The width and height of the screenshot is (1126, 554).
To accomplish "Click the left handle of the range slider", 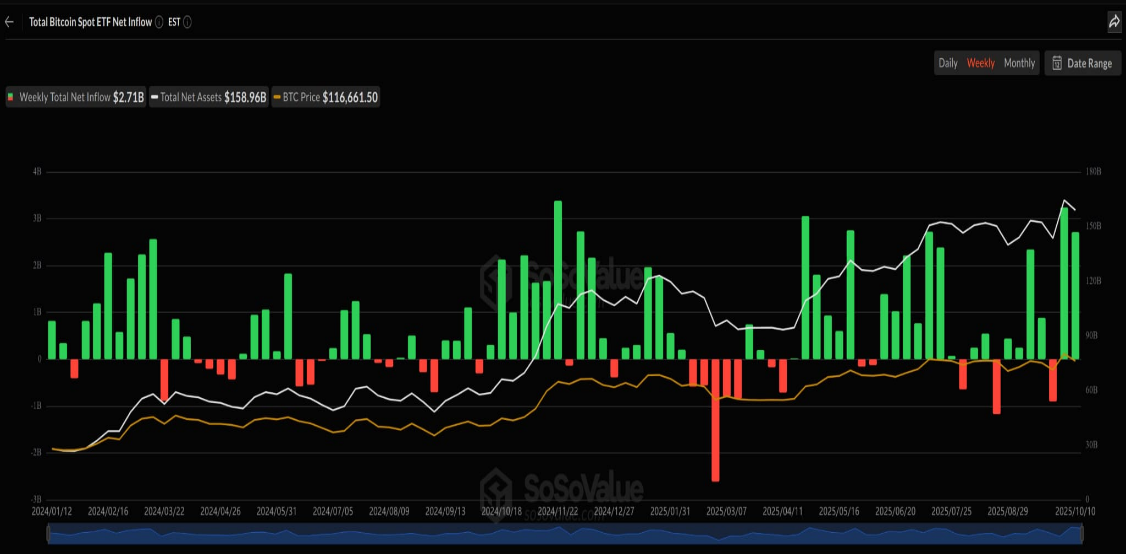I will [49, 535].
